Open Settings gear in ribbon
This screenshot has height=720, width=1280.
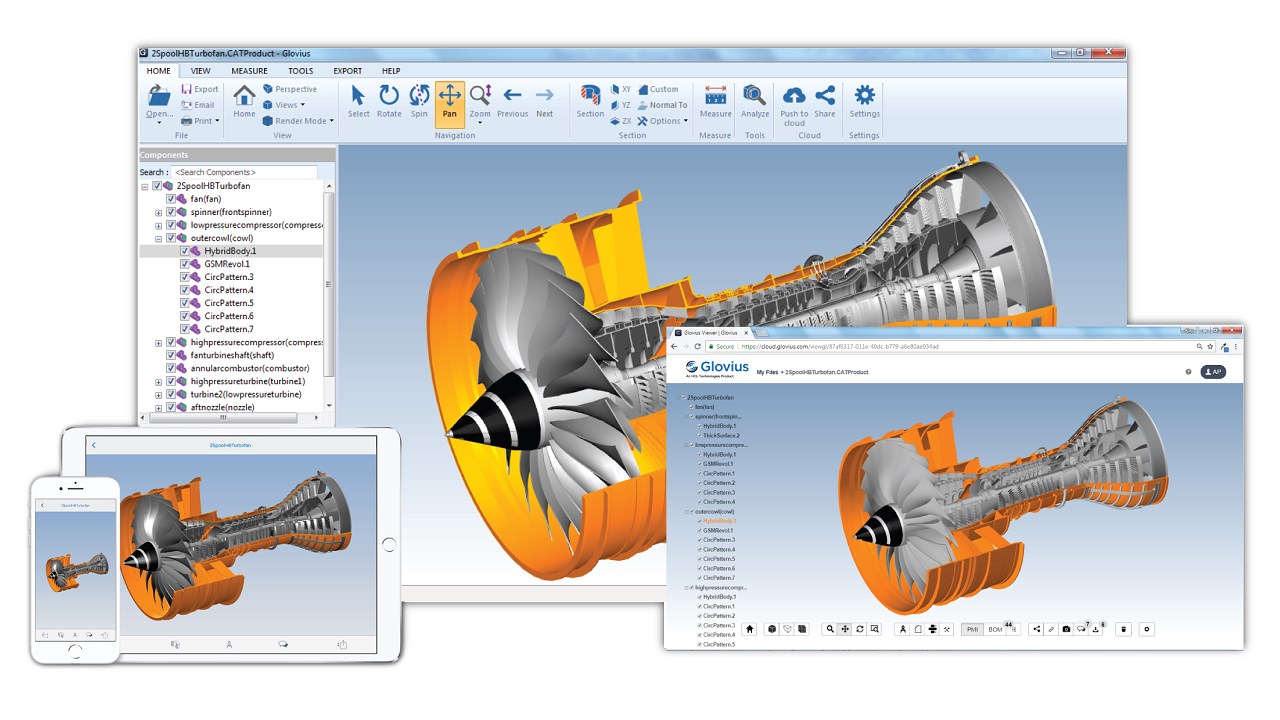tap(864, 95)
